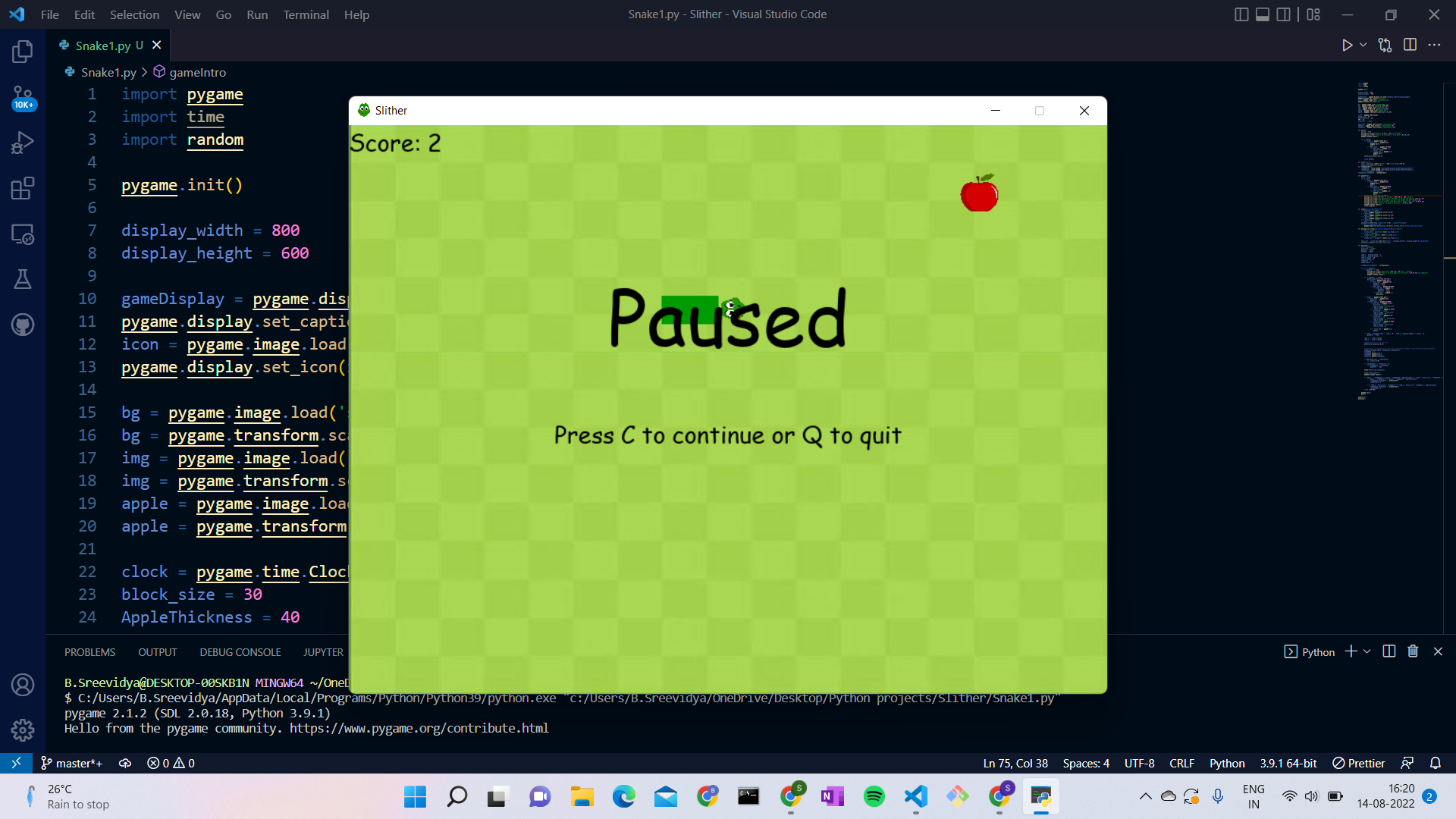Open the new terminal launch profile dropdown
1456x819 pixels.
(x=1367, y=651)
